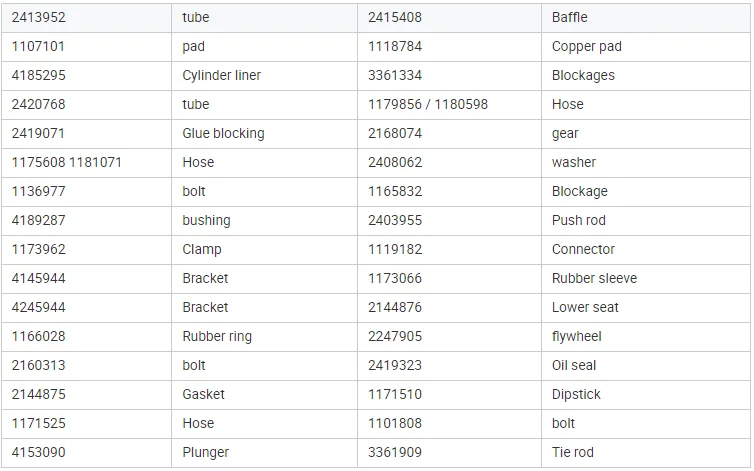The height and width of the screenshot is (471, 754).
Task: Click the Copper pad entry
Action: coord(586,46)
